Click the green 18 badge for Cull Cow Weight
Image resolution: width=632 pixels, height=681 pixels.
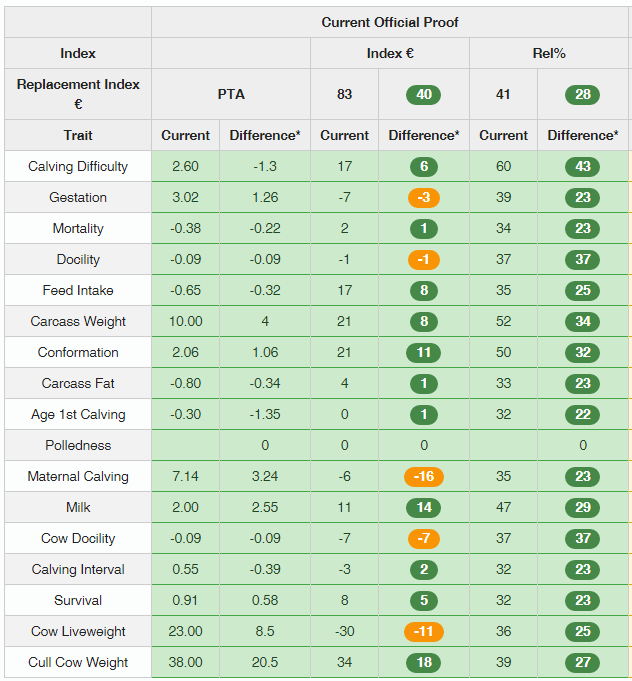click(424, 662)
